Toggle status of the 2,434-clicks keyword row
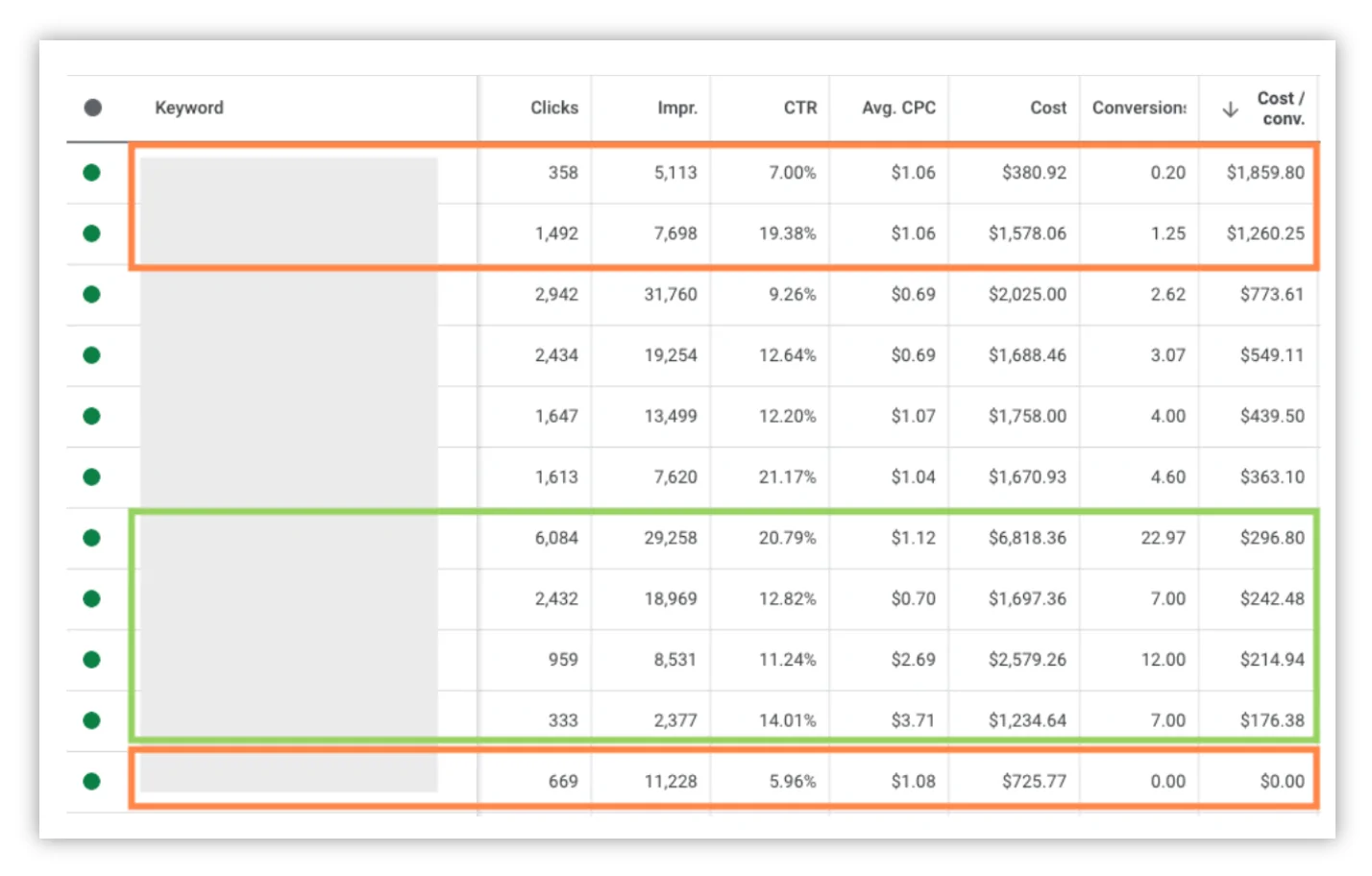Viewport: 1372px width, 876px height. tap(92, 355)
